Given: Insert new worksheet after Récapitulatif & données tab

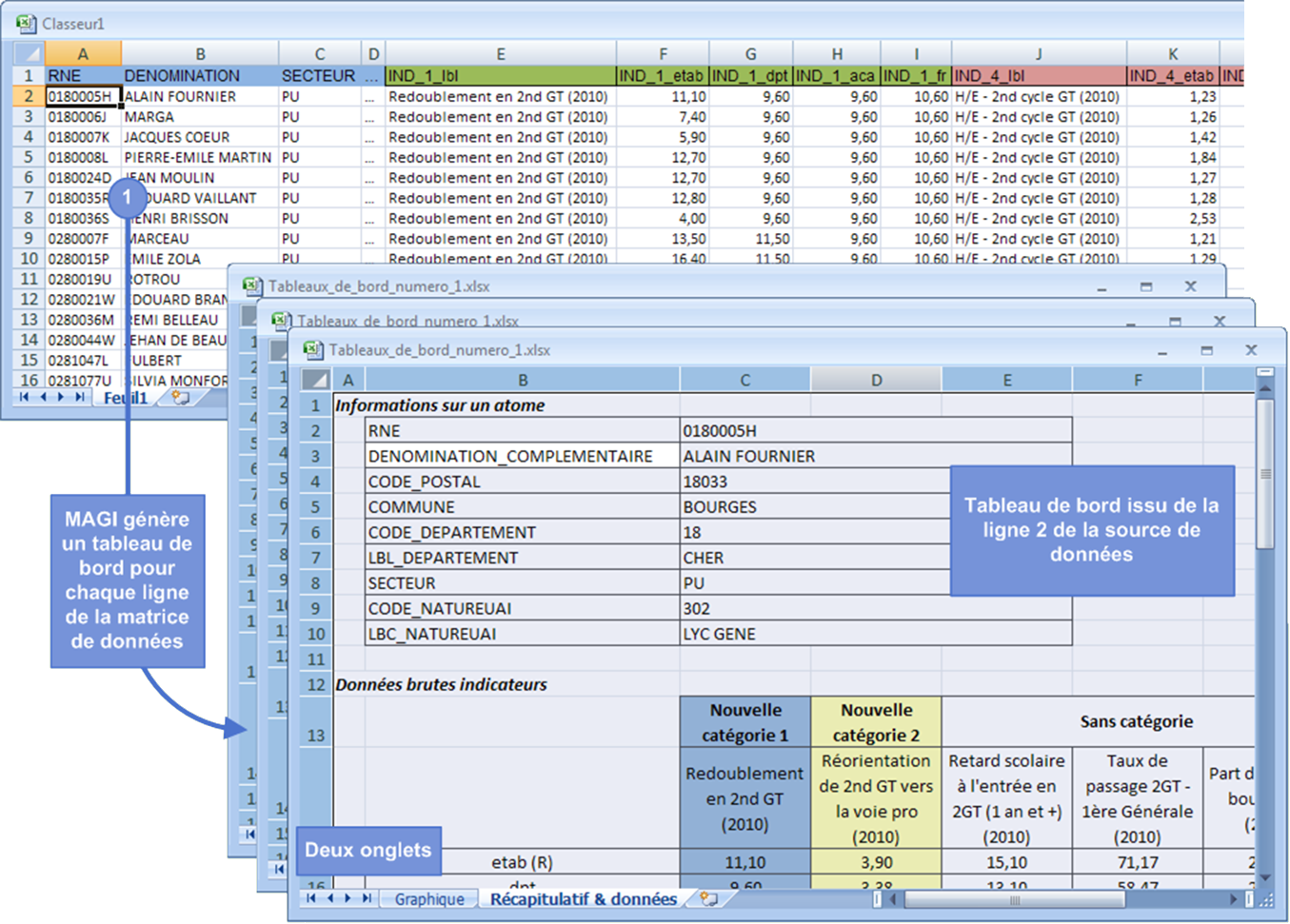Looking at the screenshot, I should click(x=708, y=898).
